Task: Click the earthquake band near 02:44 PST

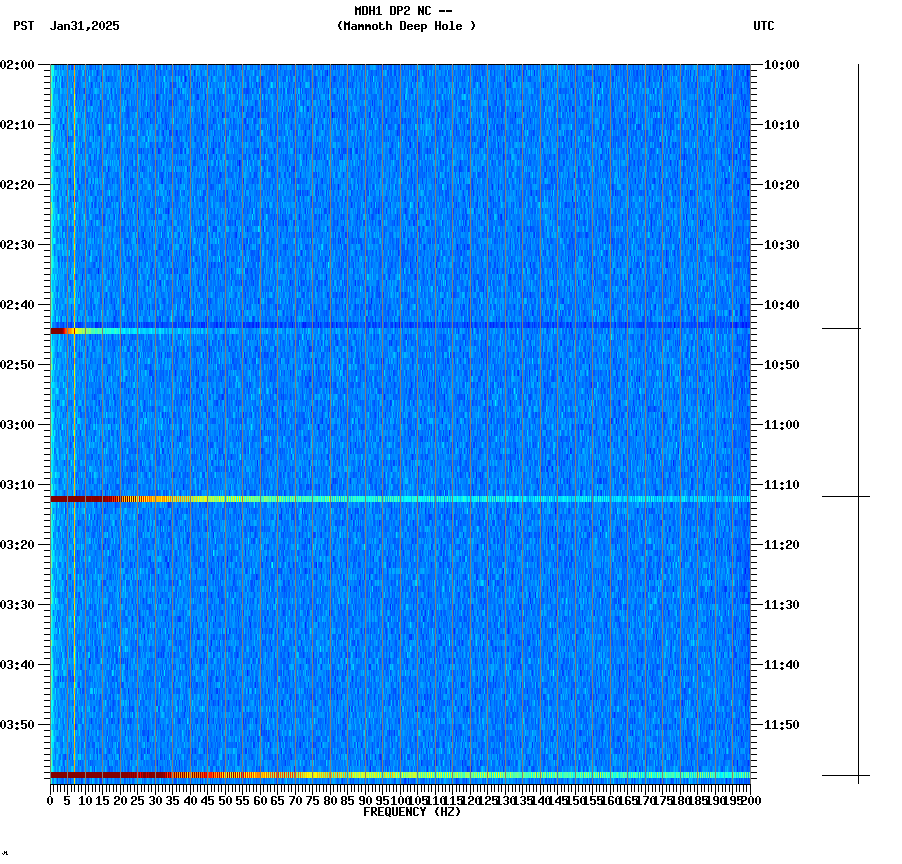Action: pos(400,328)
